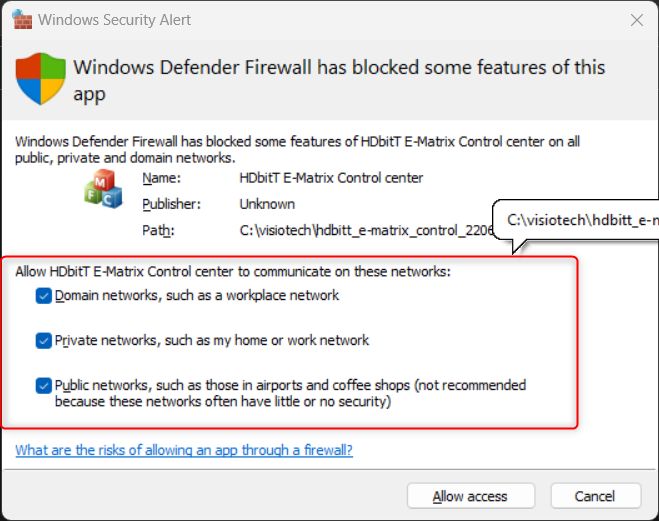Image resolution: width=659 pixels, height=521 pixels.
Task: Disable the Public networks checkbox
Action: [x=43, y=385]
